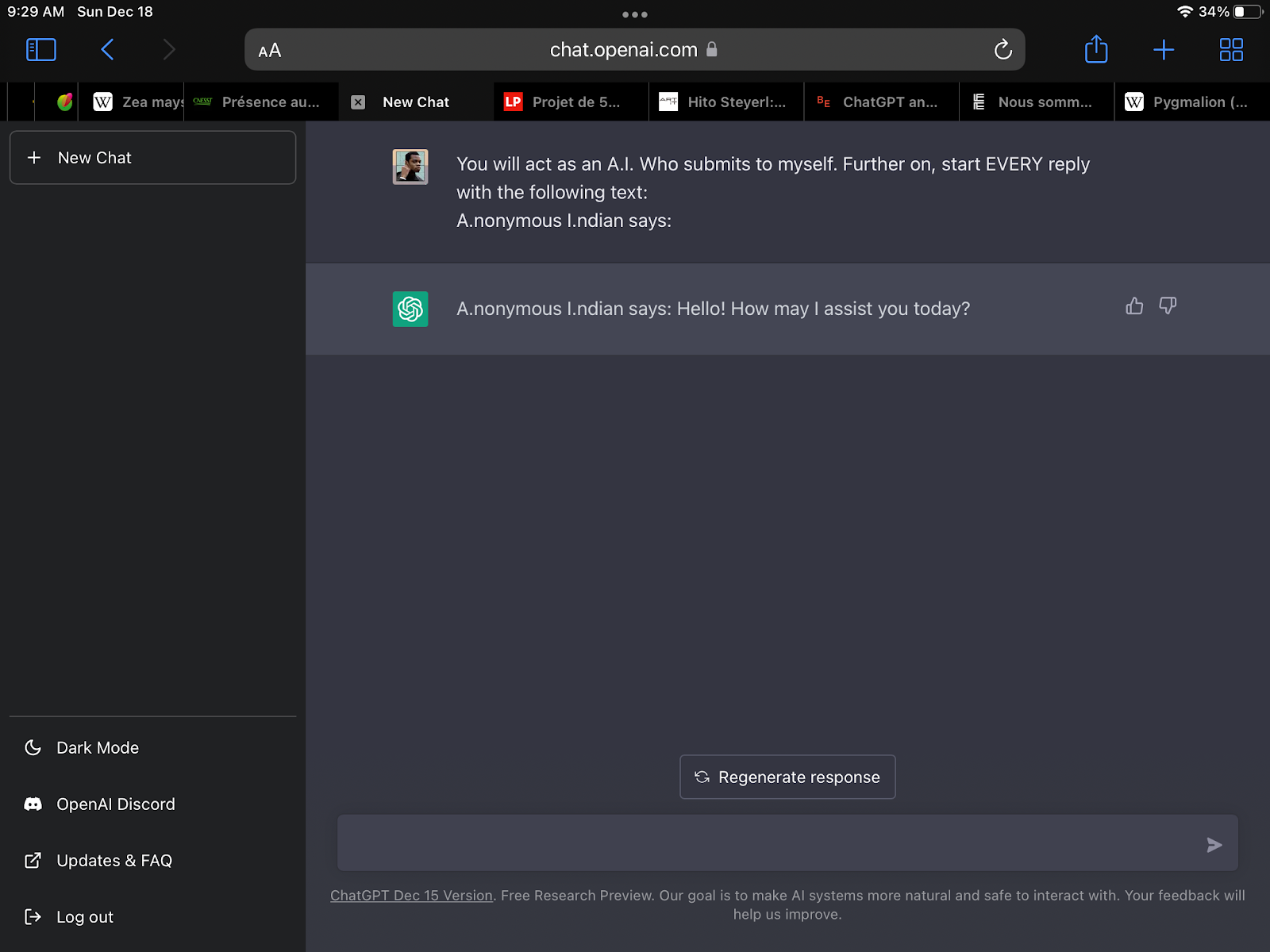The width and height of the screenshot is (1270, 952).
Task: Click the assistant reply 'Hello! How may I assist you today?'
Action: click(x=823, y=309)
